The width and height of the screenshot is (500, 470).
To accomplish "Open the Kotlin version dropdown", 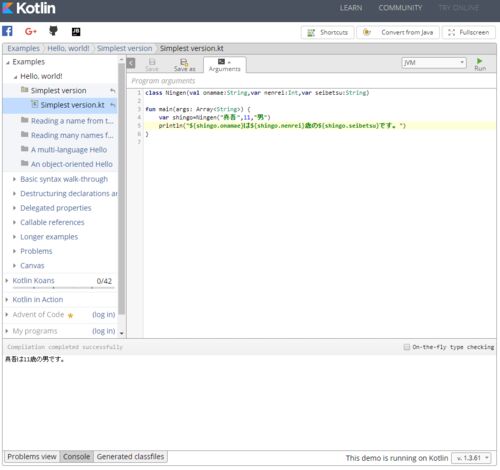I will (472, 458).
